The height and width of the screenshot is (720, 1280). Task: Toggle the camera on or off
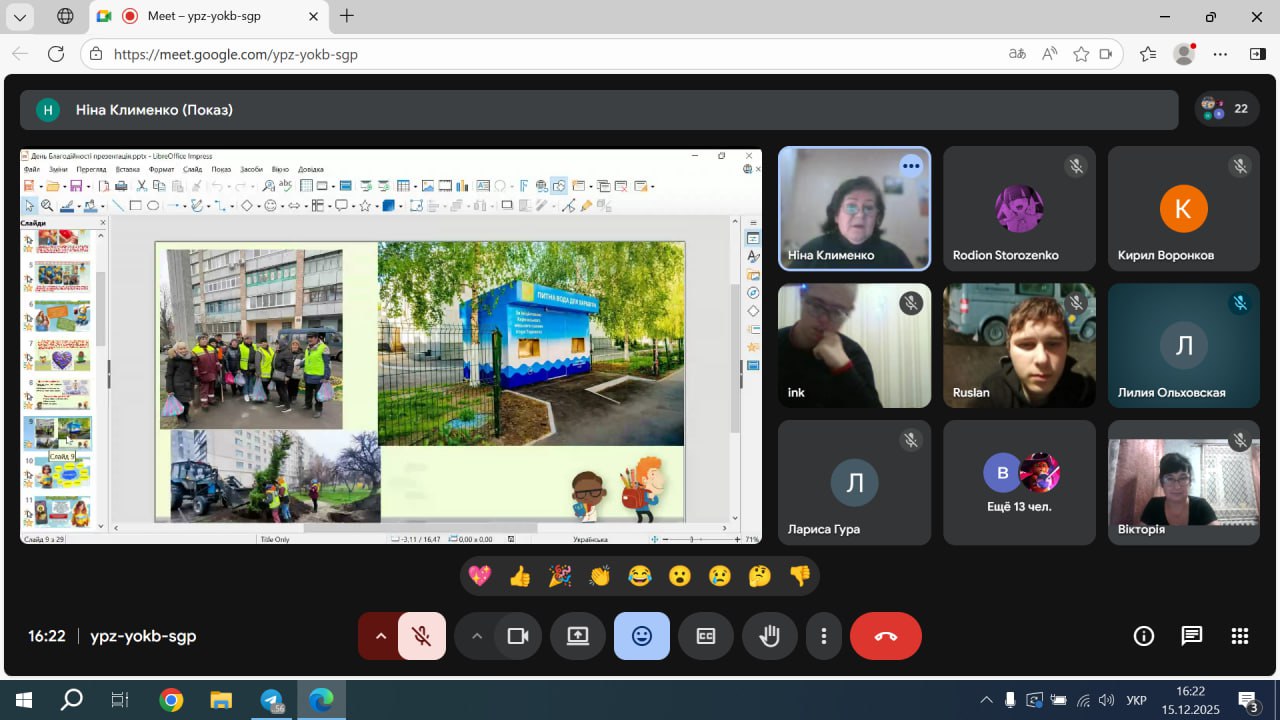click(x=518, y=636)
